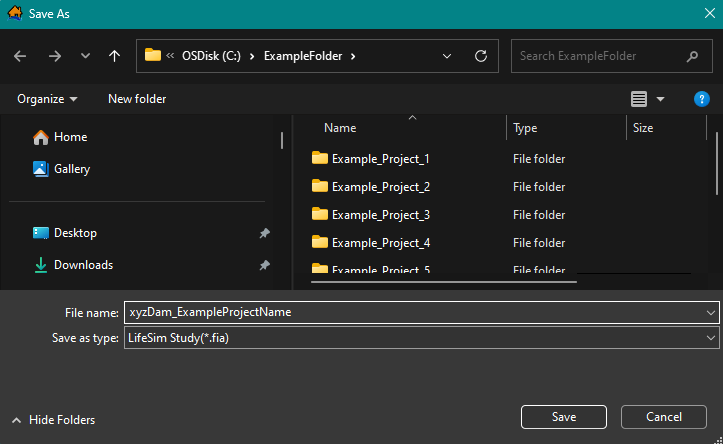The image size is (723, 444).
Task: Open Home in the navigation pane
Action: coord(70,137)
